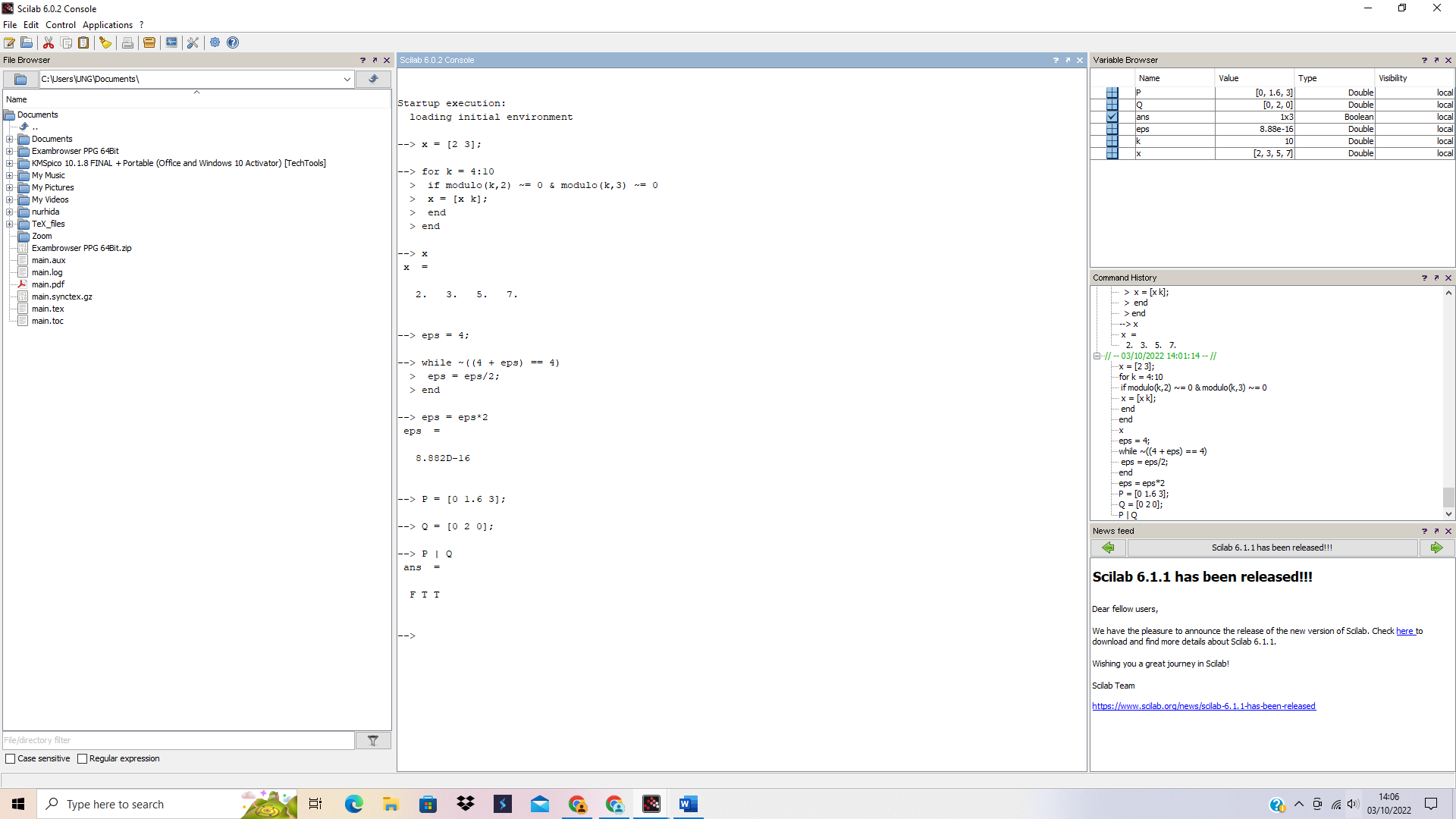Toggle checkbox for variable P
1456x819 pixels.
coord(1112,93)
